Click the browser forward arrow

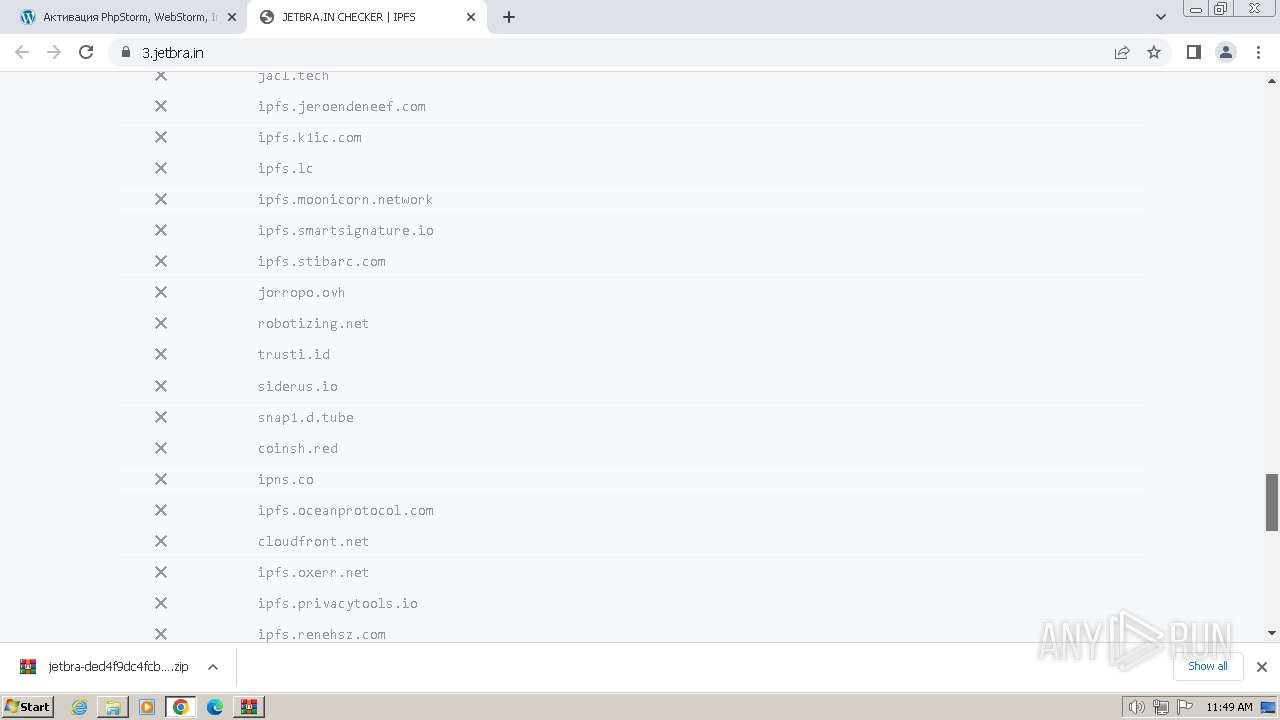pyautogui.click(x=54, y=52)
